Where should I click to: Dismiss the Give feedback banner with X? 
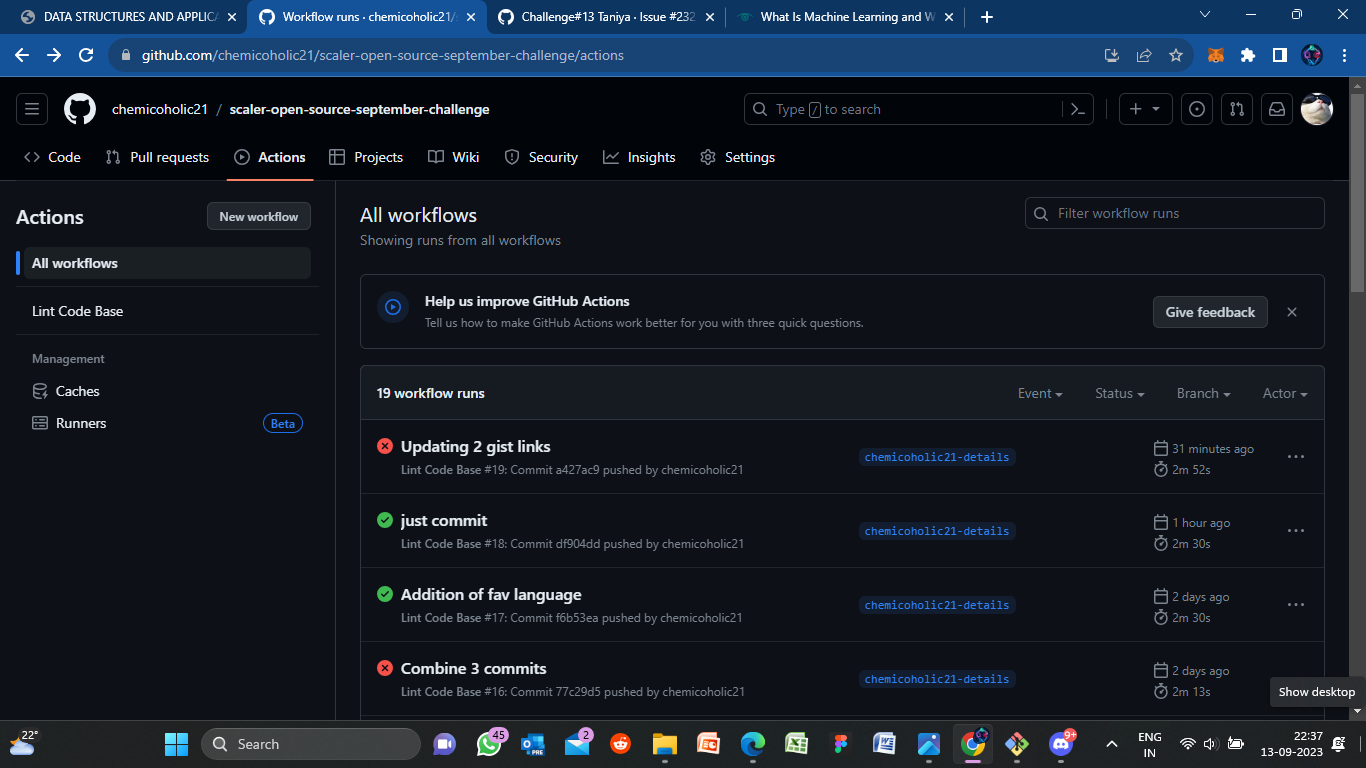tap(1291, 312)
